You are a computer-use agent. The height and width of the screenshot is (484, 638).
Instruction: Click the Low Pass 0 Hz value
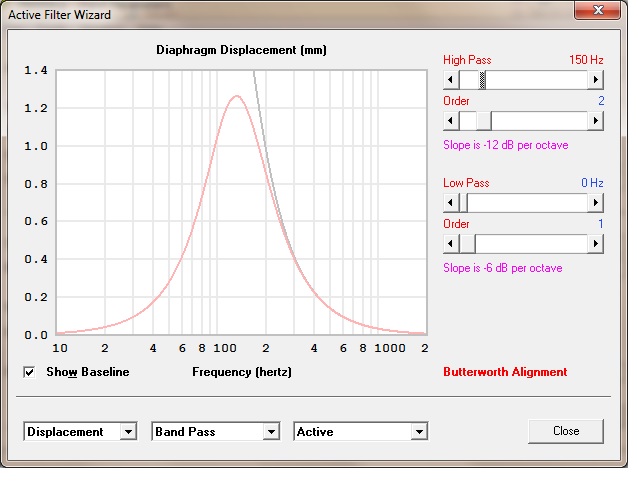click(592, 183)
